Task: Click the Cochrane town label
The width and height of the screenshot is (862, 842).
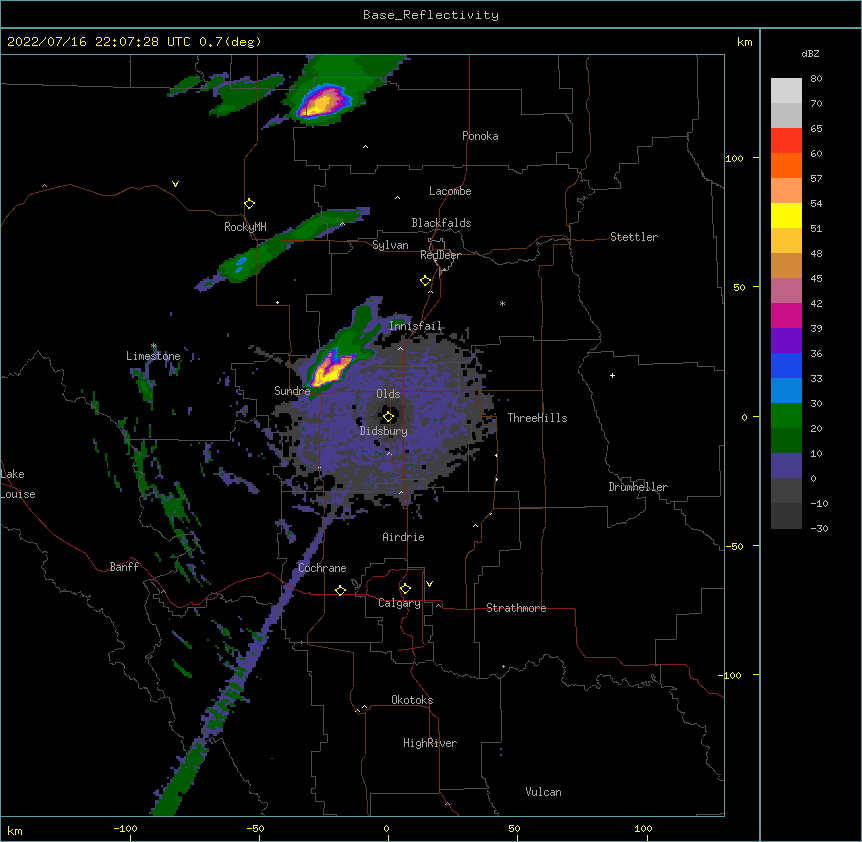Action: point(322,568)
